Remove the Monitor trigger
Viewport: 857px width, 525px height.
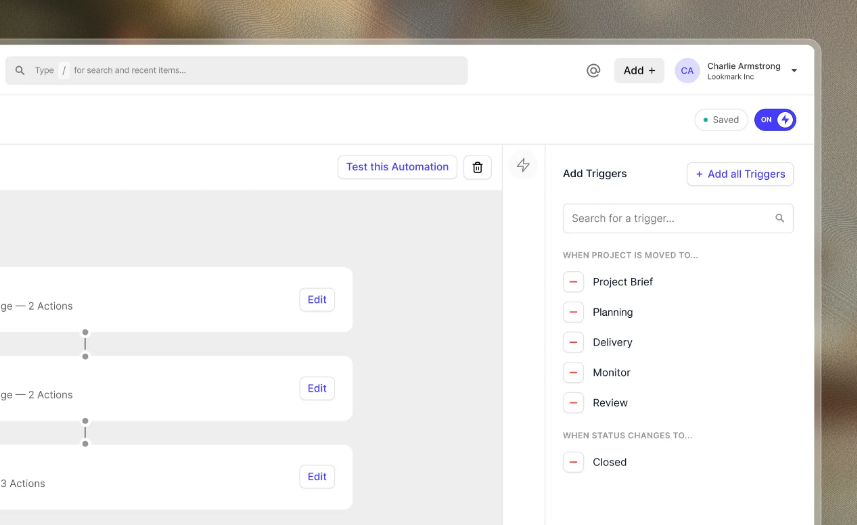[573, 373]
